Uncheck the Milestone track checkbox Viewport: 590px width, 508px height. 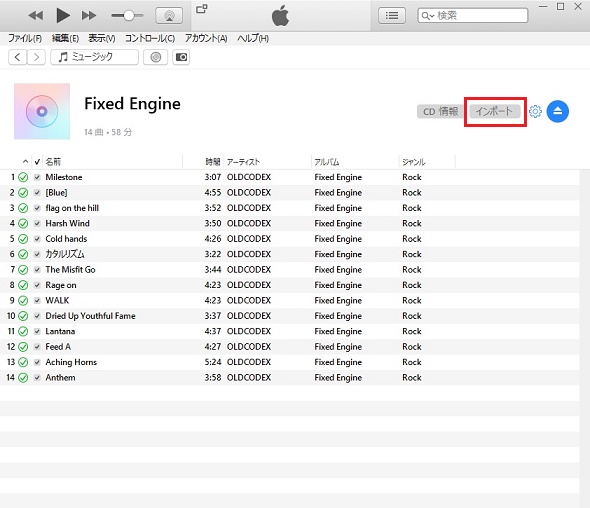pos(37,177)
